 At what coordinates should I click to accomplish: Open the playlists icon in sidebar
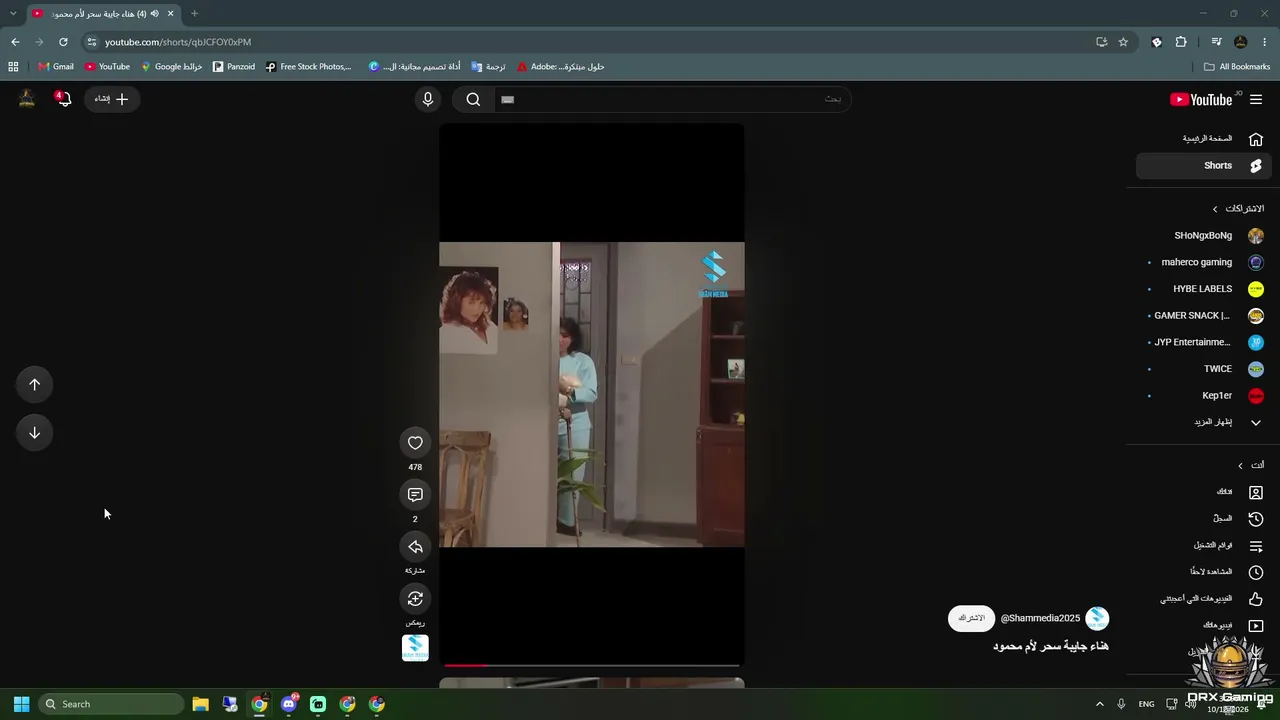pyautogui.click(x=1256, y=546)
